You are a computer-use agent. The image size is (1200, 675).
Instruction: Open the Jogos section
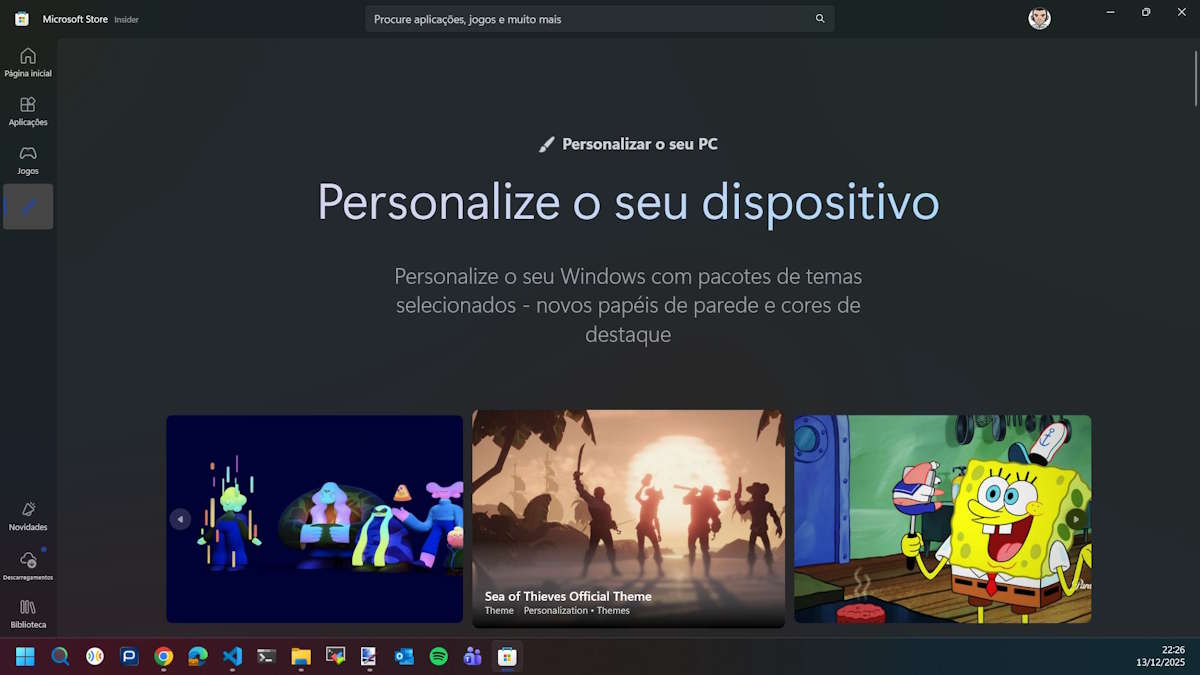[28, 159]
